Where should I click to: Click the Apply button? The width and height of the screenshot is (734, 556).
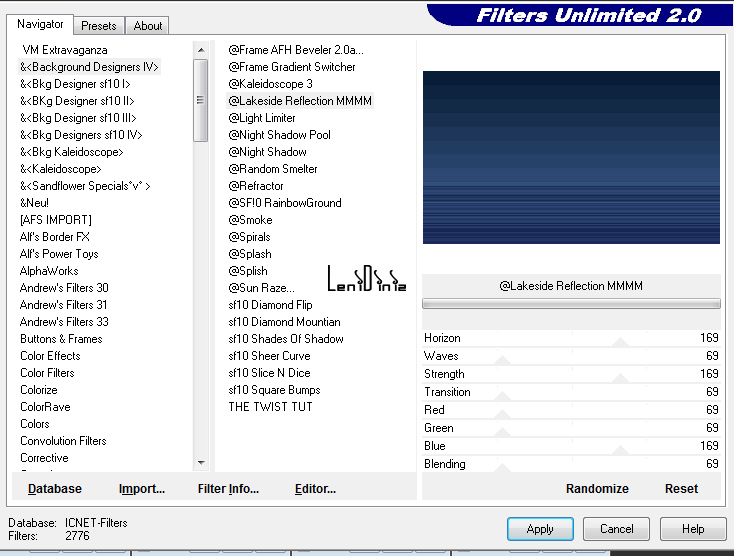[540, 529]
